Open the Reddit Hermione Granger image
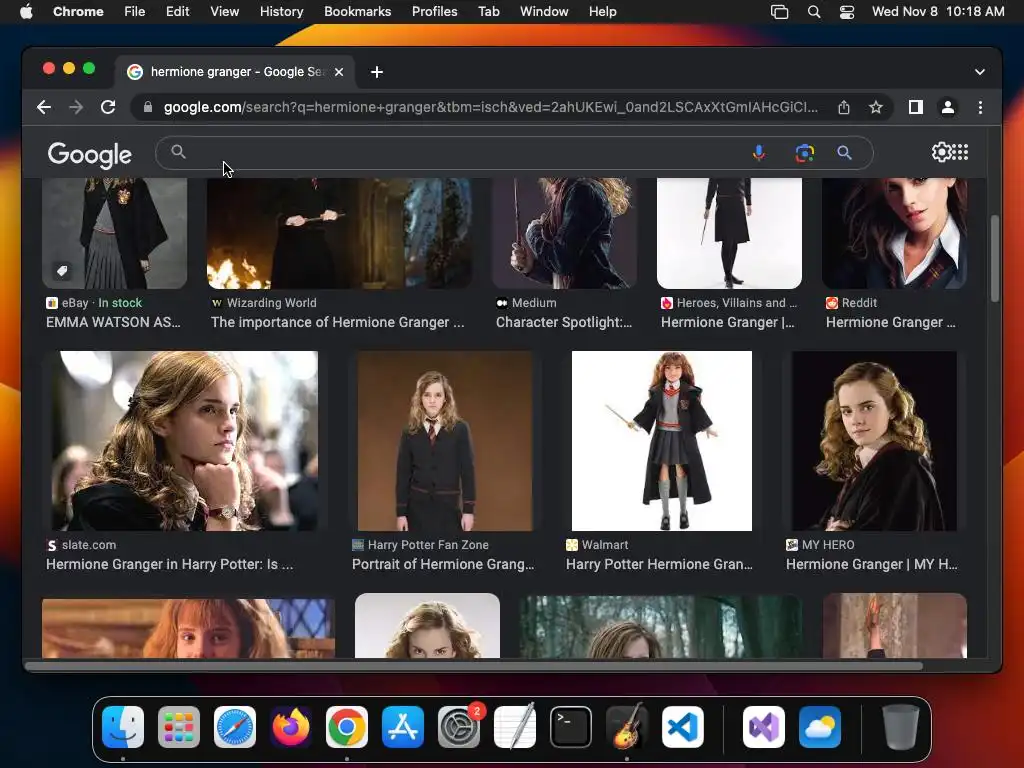1024x768 pixels. (895, 234)
